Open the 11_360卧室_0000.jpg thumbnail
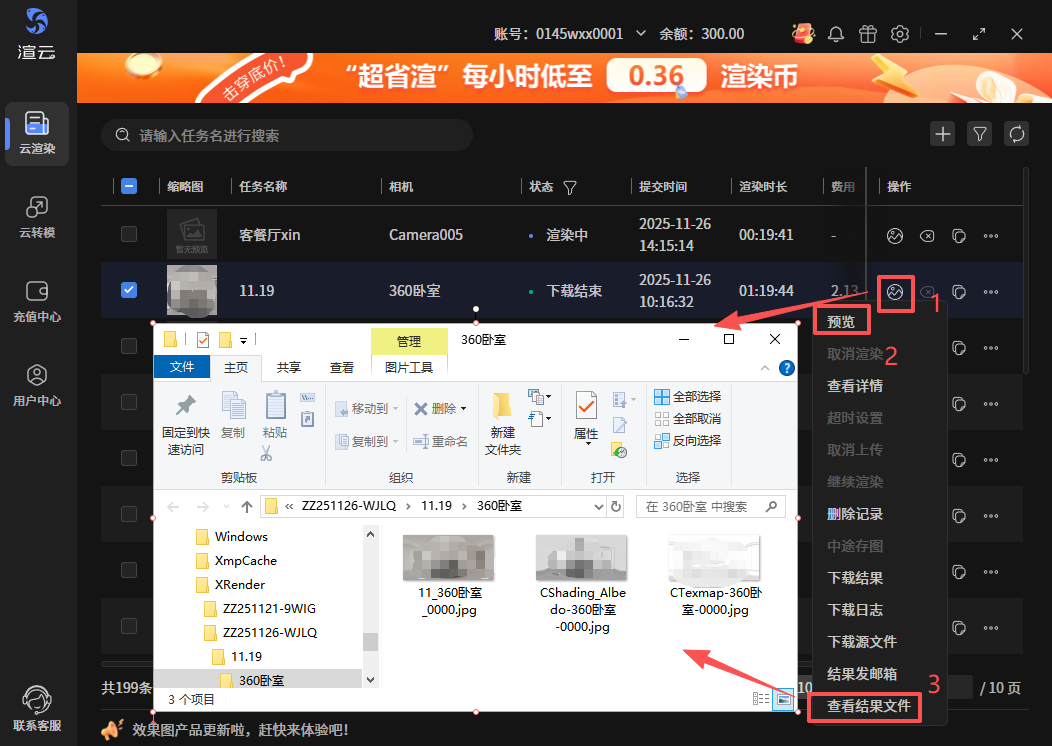 pos(448,558)
